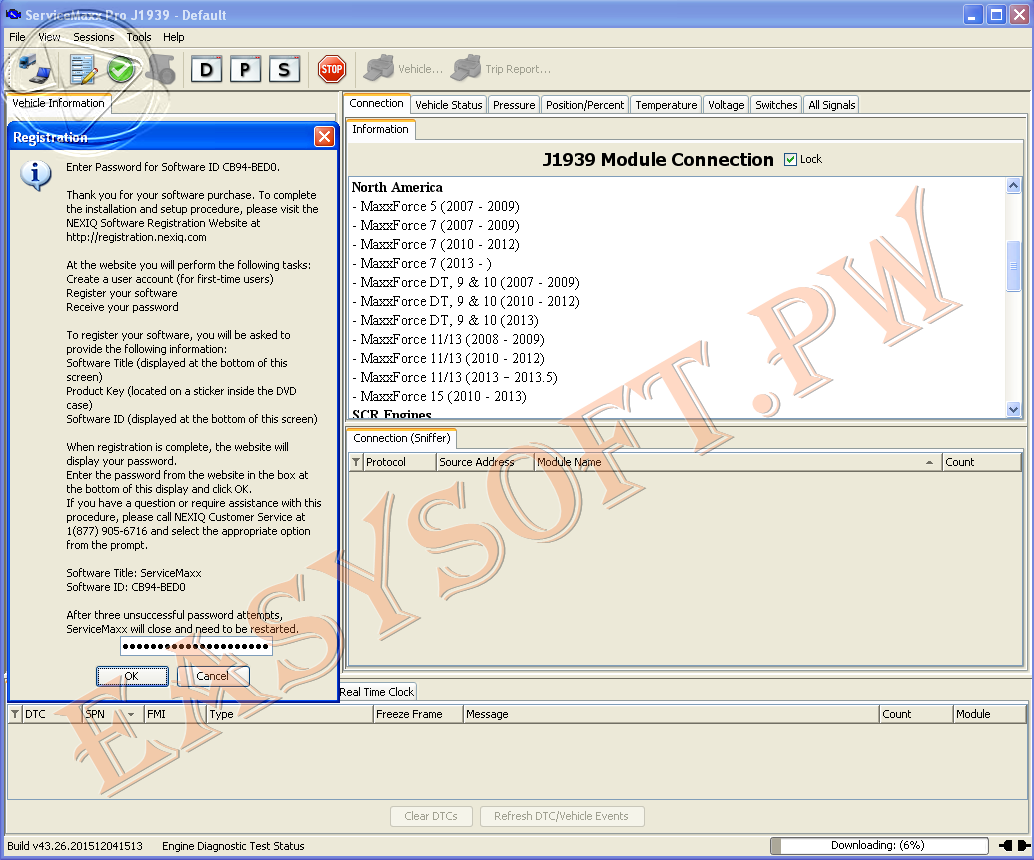Click the Source Address column header
The image size is (1034, 860).
485,462
